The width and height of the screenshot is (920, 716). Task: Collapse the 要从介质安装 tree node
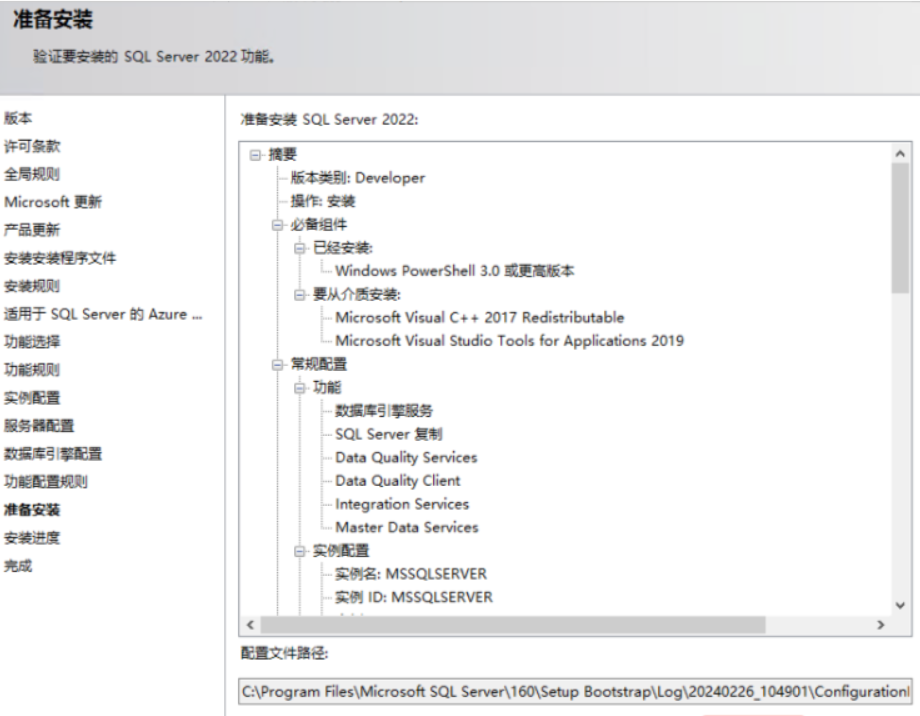(x=300, y=295)
